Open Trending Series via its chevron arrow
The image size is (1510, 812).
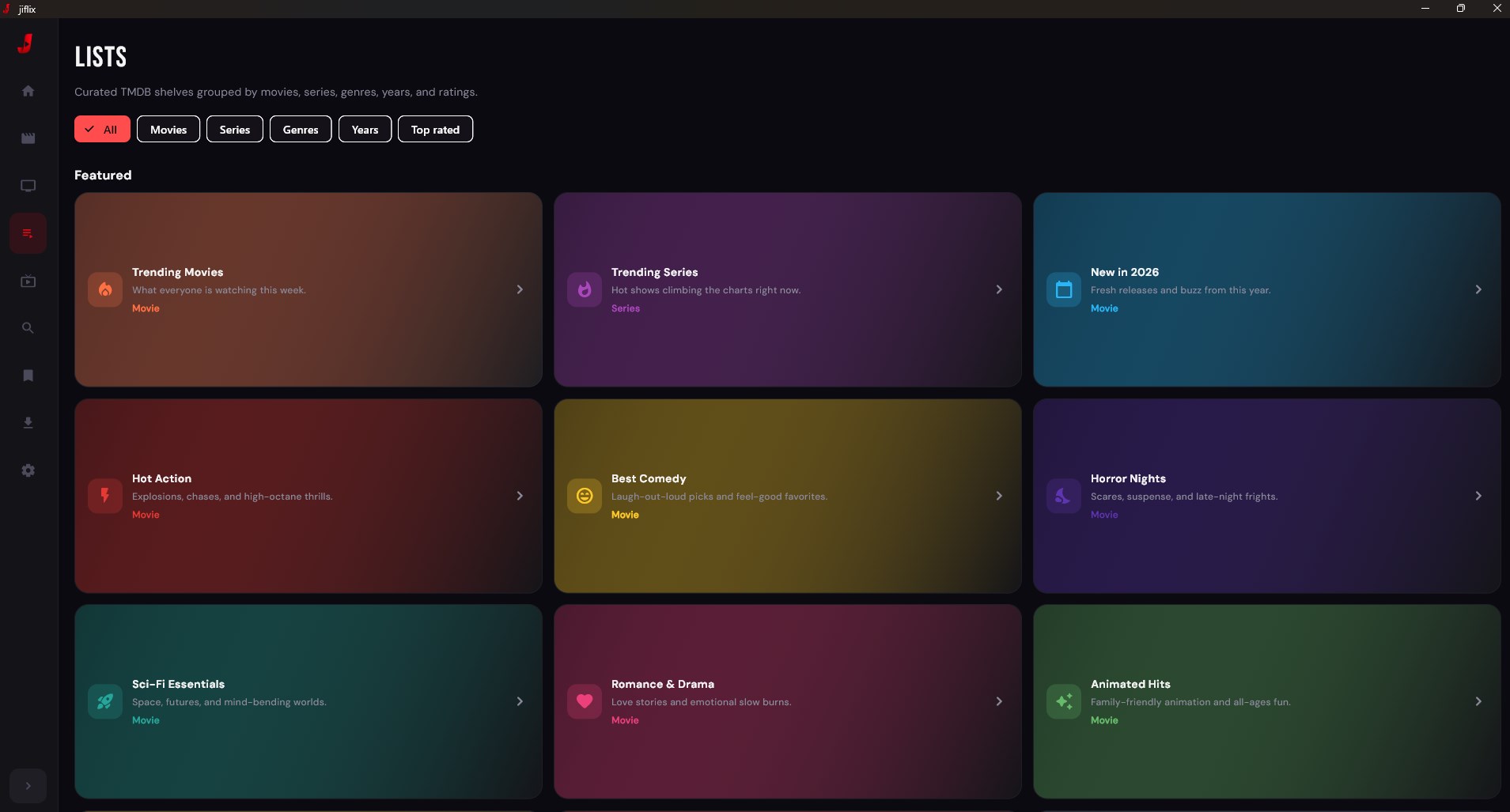(x=999, y=289)
